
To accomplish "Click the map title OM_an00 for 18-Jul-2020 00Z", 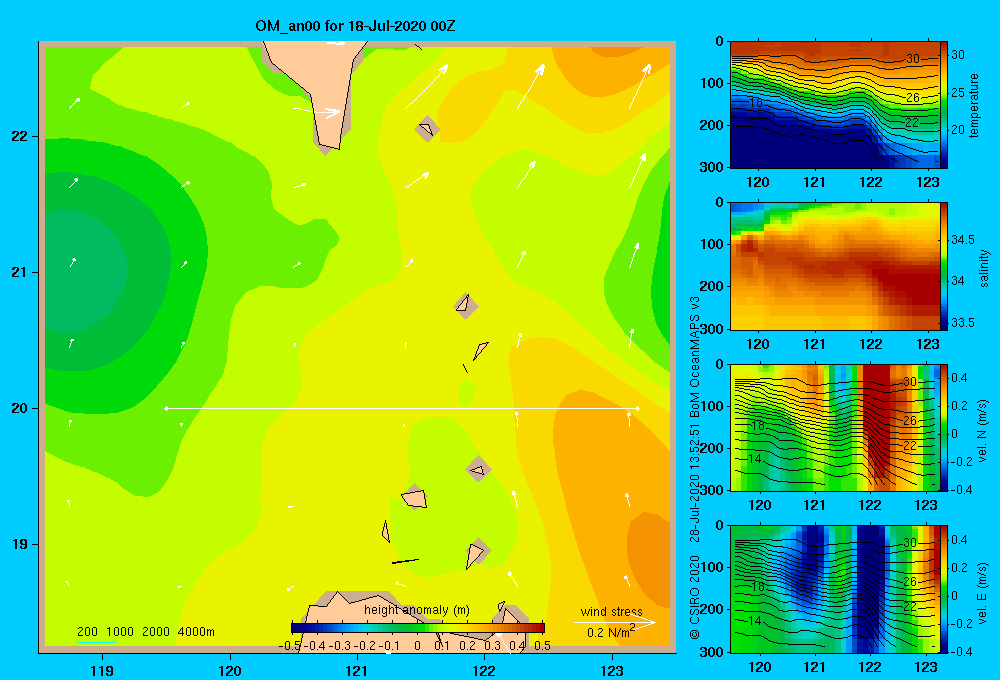I will (355, 26).
